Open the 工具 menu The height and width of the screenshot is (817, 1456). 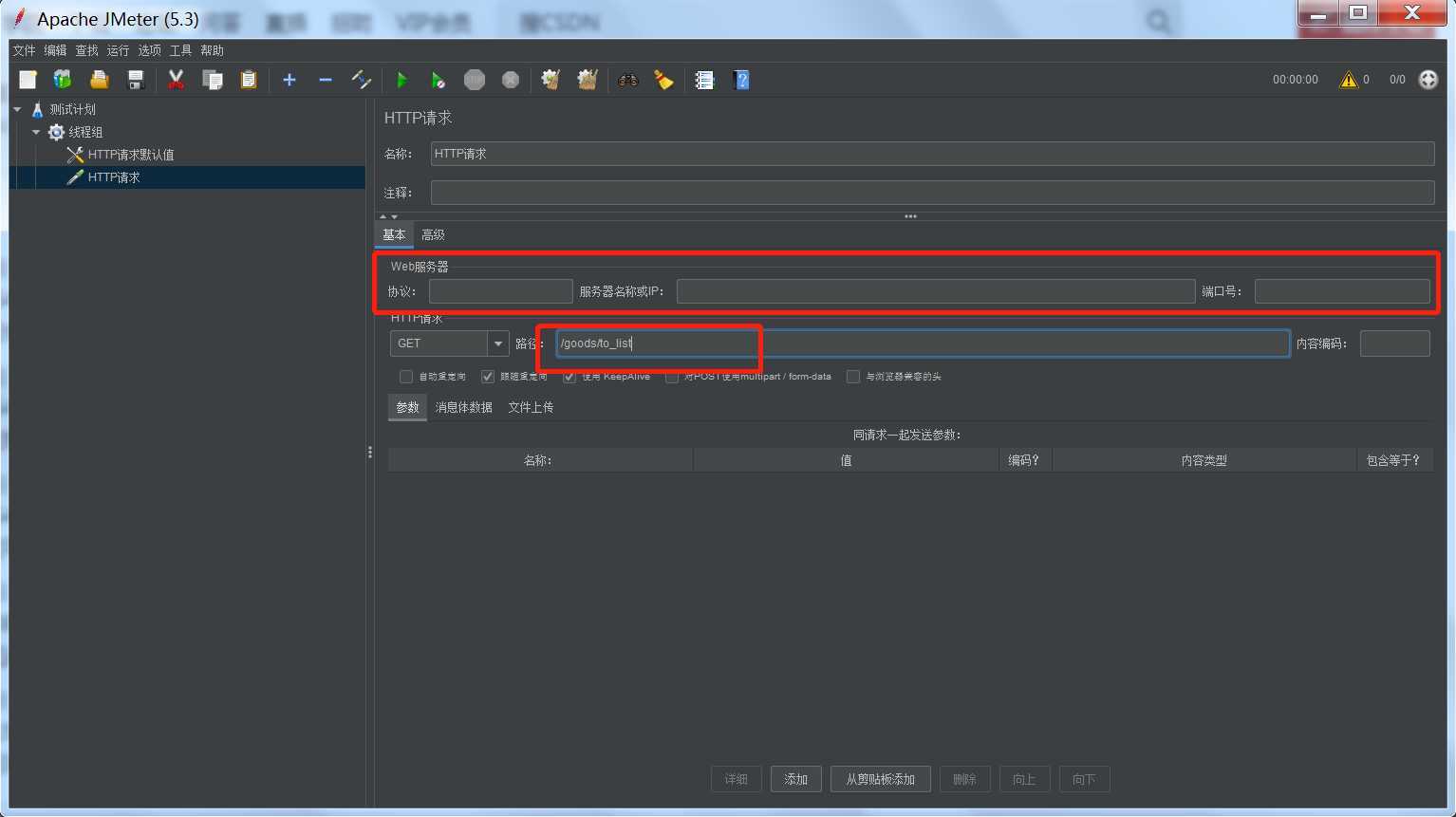[180, 50]
